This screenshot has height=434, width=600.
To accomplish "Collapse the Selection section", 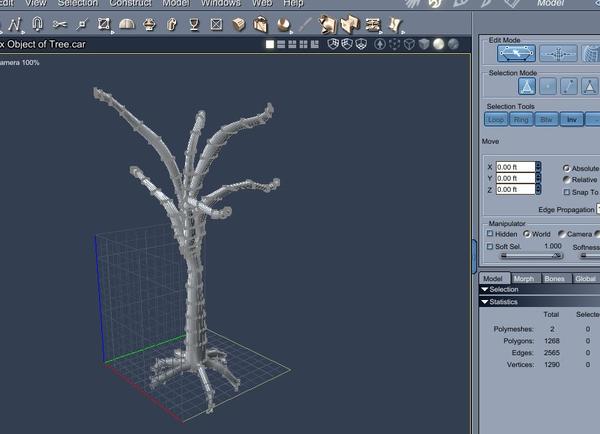I will (x=486, y=289).
